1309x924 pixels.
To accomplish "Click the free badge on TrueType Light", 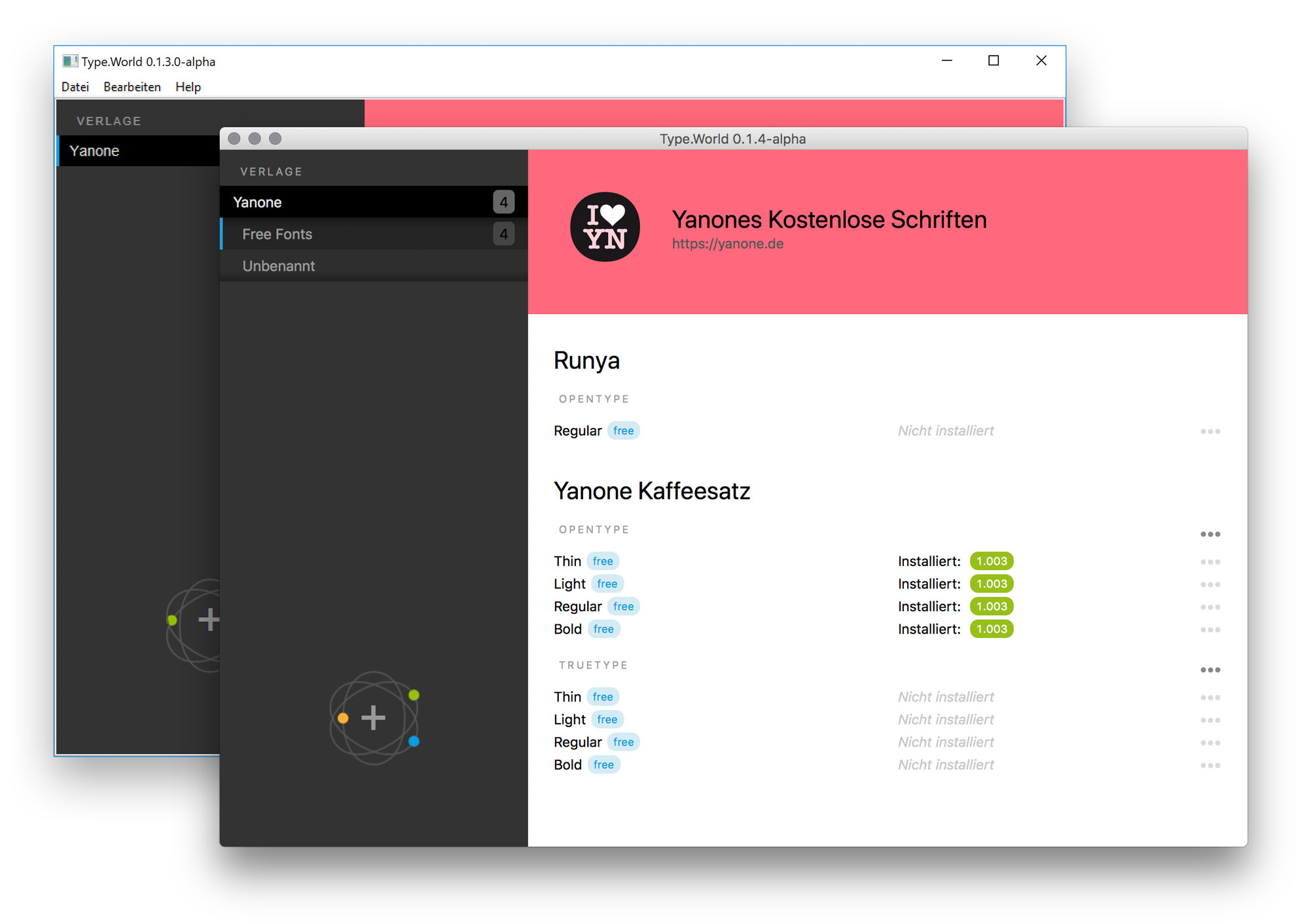I will tap(607, 719).
